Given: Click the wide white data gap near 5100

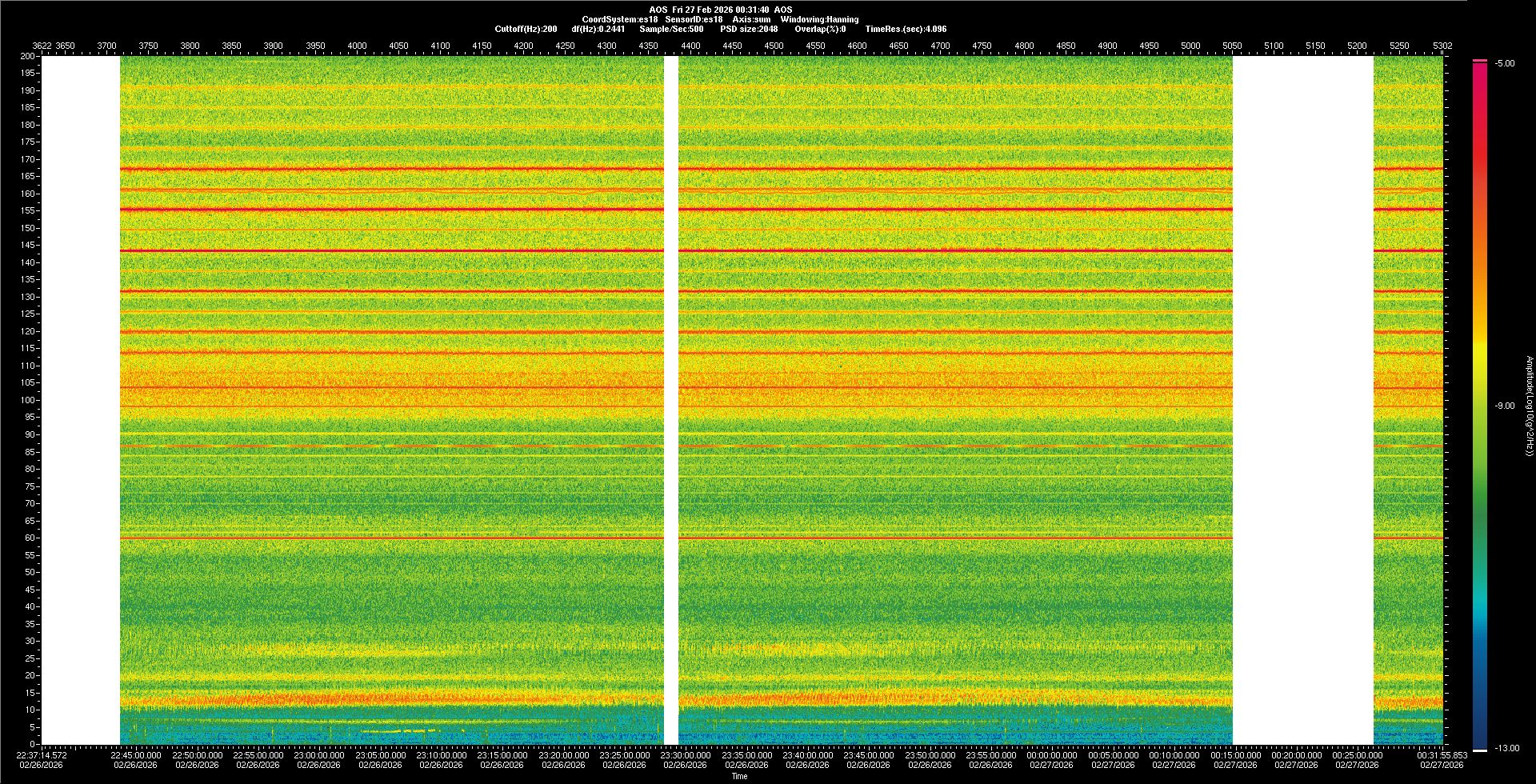Looking at the screenshot, I should pyautogui.click(x=1302, y=400).
